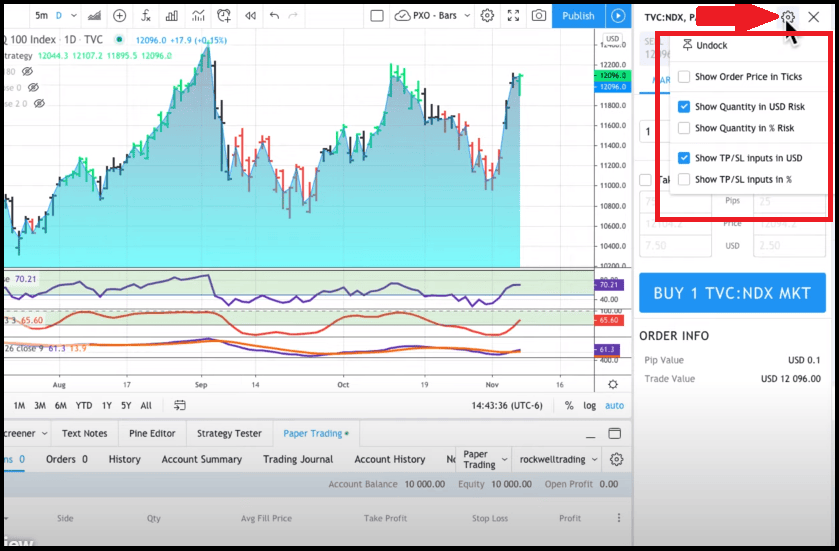Create an alert with the alarm clock icon
This screenshot has width=839, height=551.
tap(224, 16)
